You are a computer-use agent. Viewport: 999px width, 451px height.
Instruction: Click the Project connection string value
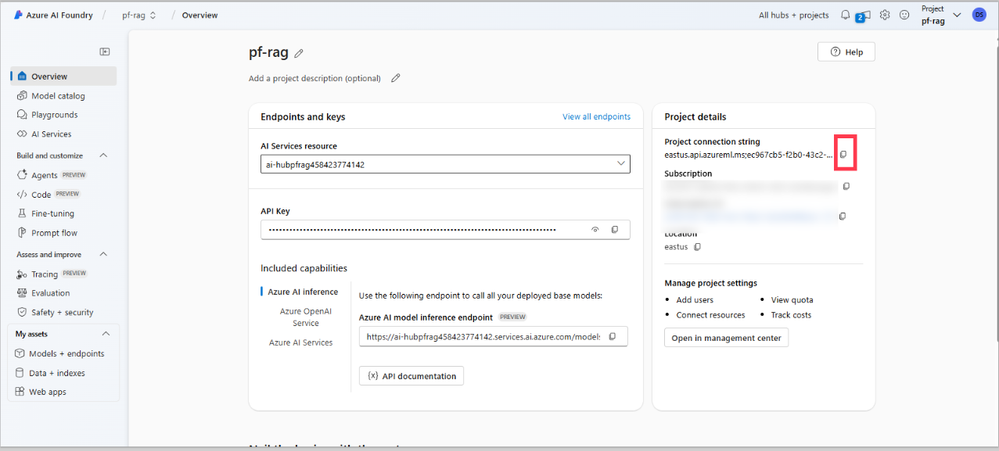click(x=748, y=155)
